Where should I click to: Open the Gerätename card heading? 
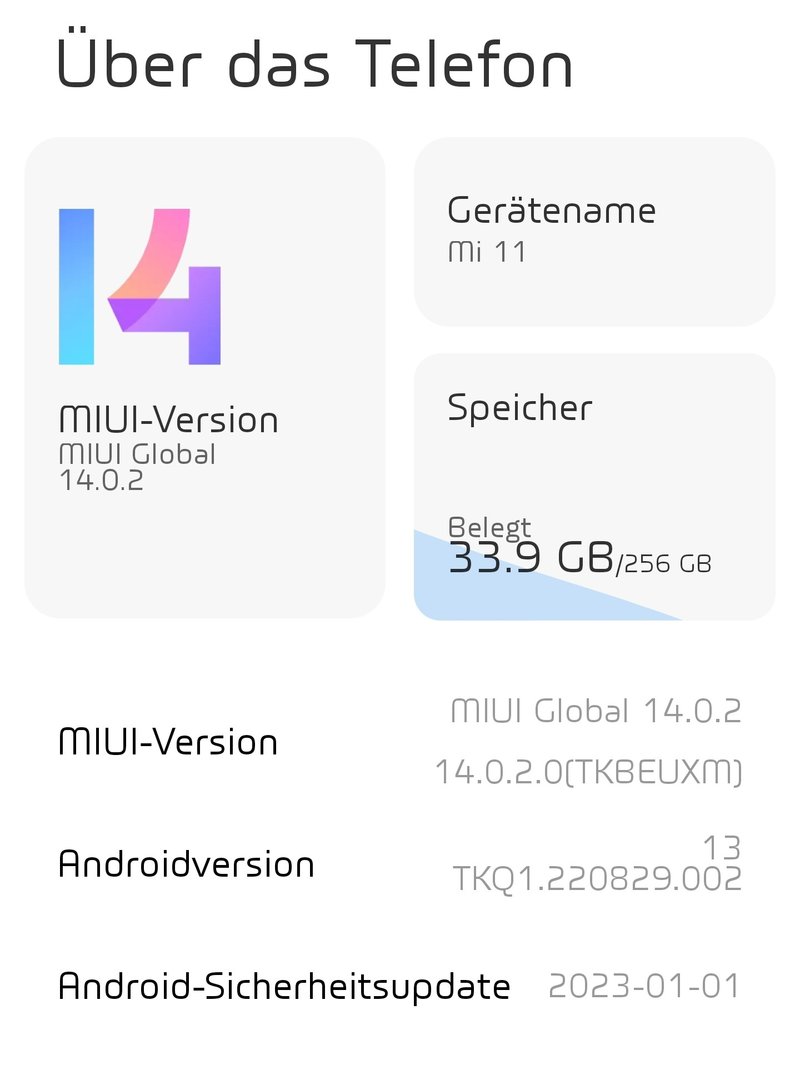(551, 210)
